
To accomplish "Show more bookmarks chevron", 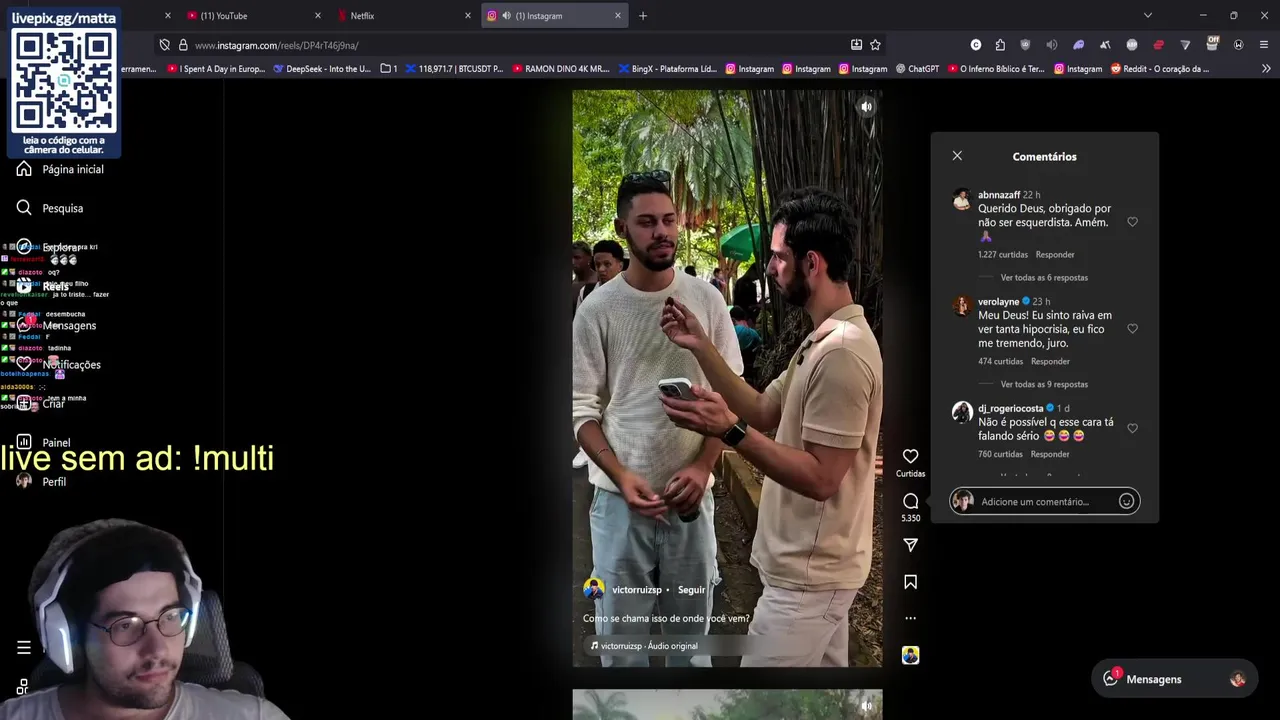I will point(1266,69).
